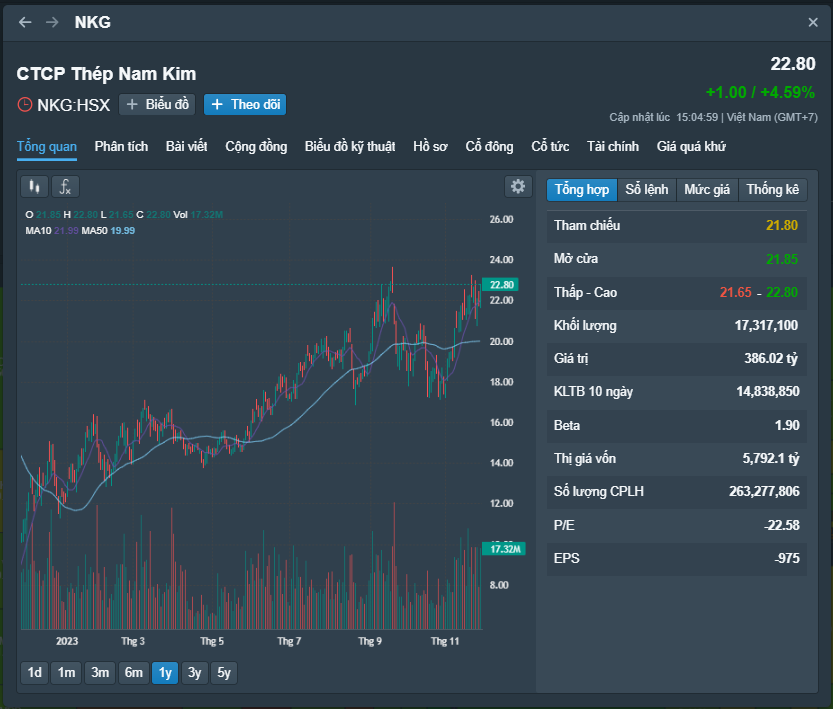Click the Số lượng CPLH value 263,277,806

[x=764, y=491]
